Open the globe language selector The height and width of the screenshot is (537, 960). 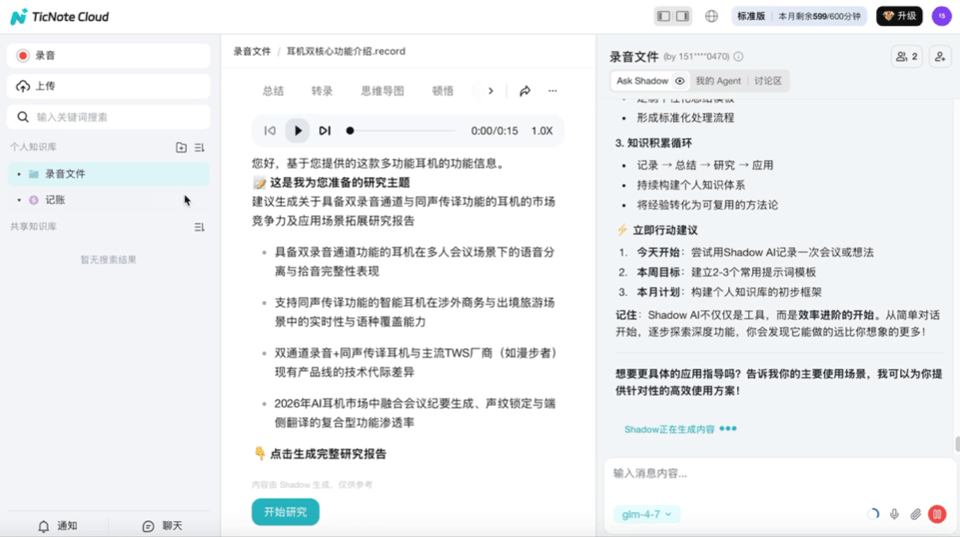711,17
